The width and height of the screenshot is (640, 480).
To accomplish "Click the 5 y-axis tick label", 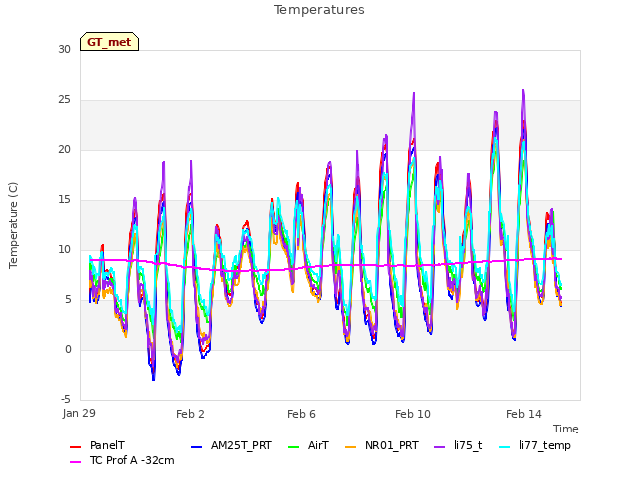I will [68, 300].
